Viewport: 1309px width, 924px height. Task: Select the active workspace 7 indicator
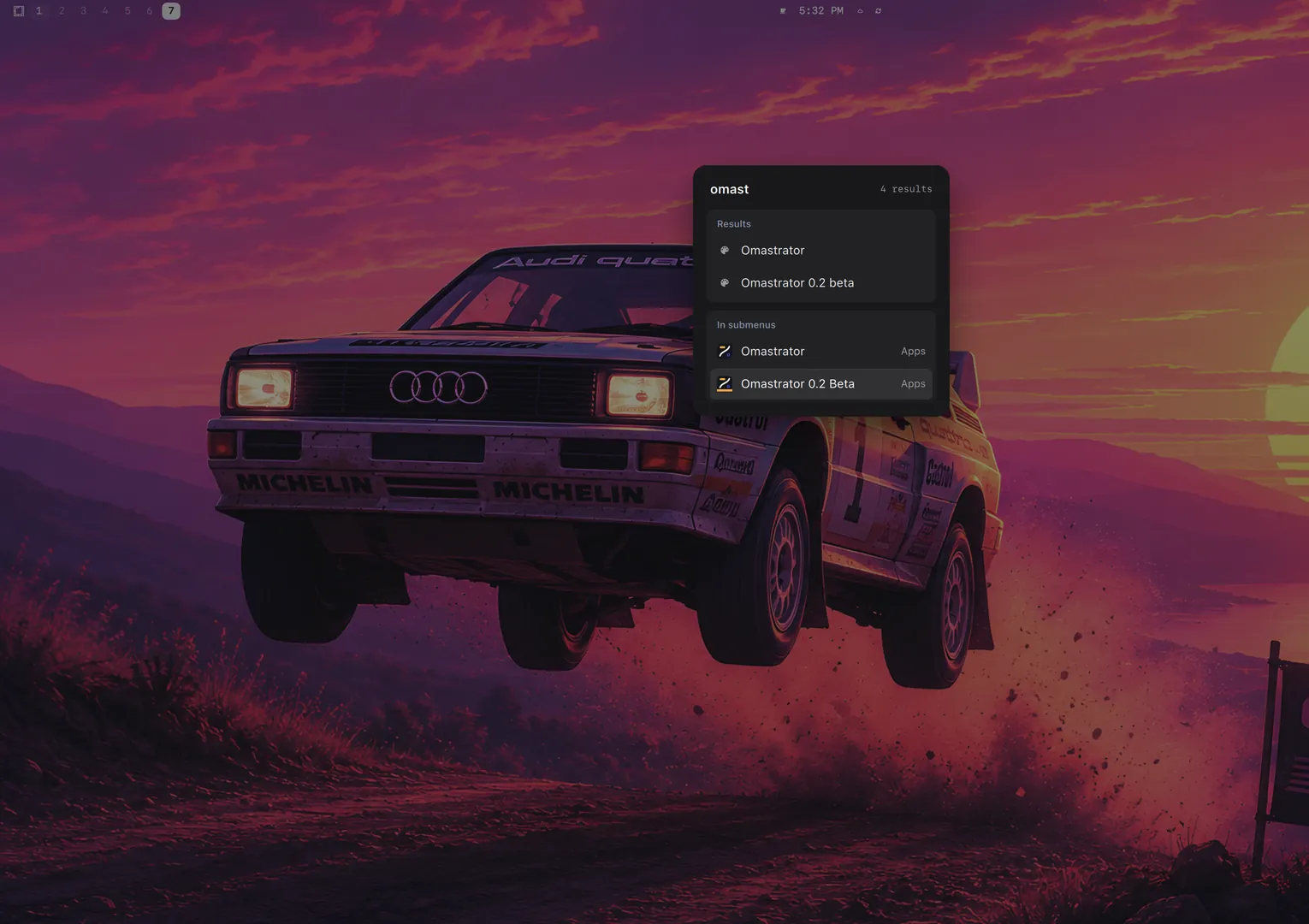point(171,11)
